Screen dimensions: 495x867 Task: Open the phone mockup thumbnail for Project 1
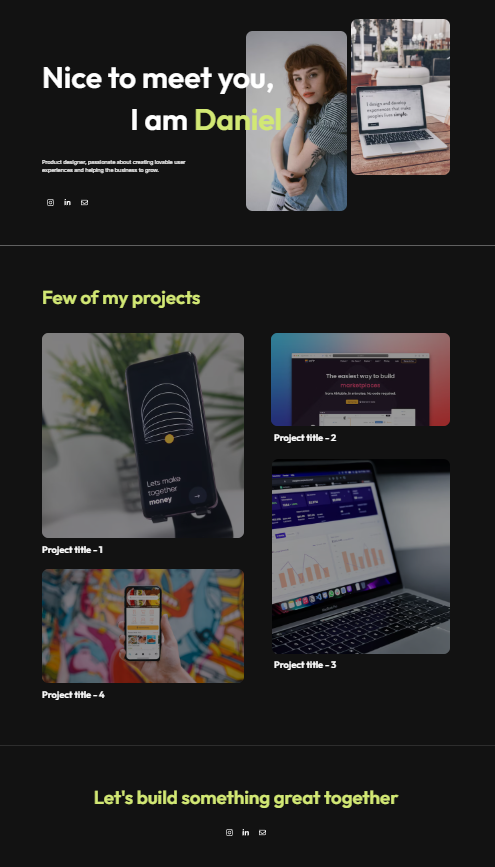click(143, 435)
